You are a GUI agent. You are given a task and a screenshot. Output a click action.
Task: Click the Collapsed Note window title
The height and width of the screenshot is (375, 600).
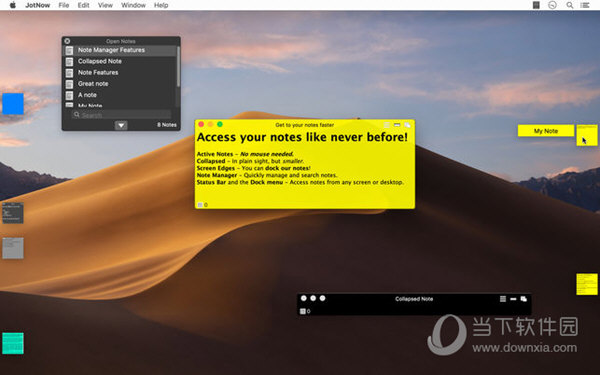tap(414, 299)
